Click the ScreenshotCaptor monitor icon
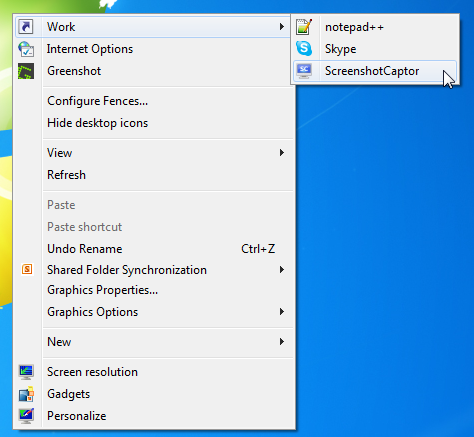This screenshot has width=474, height=437. (x=304, y=71)
